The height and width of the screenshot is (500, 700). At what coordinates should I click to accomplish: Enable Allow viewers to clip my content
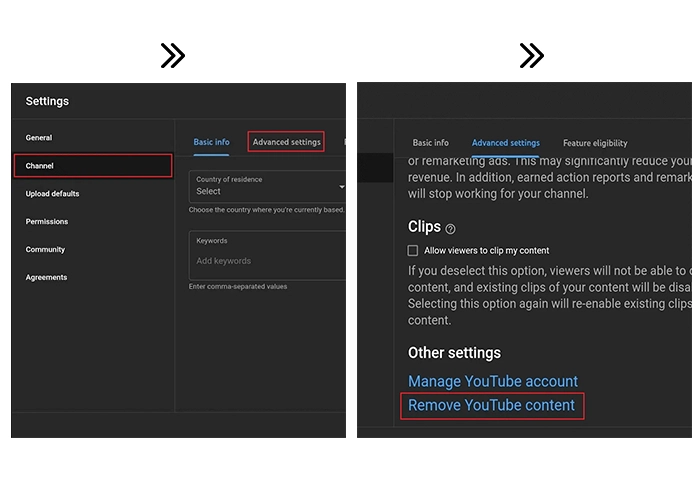click(x=413, y=251)
